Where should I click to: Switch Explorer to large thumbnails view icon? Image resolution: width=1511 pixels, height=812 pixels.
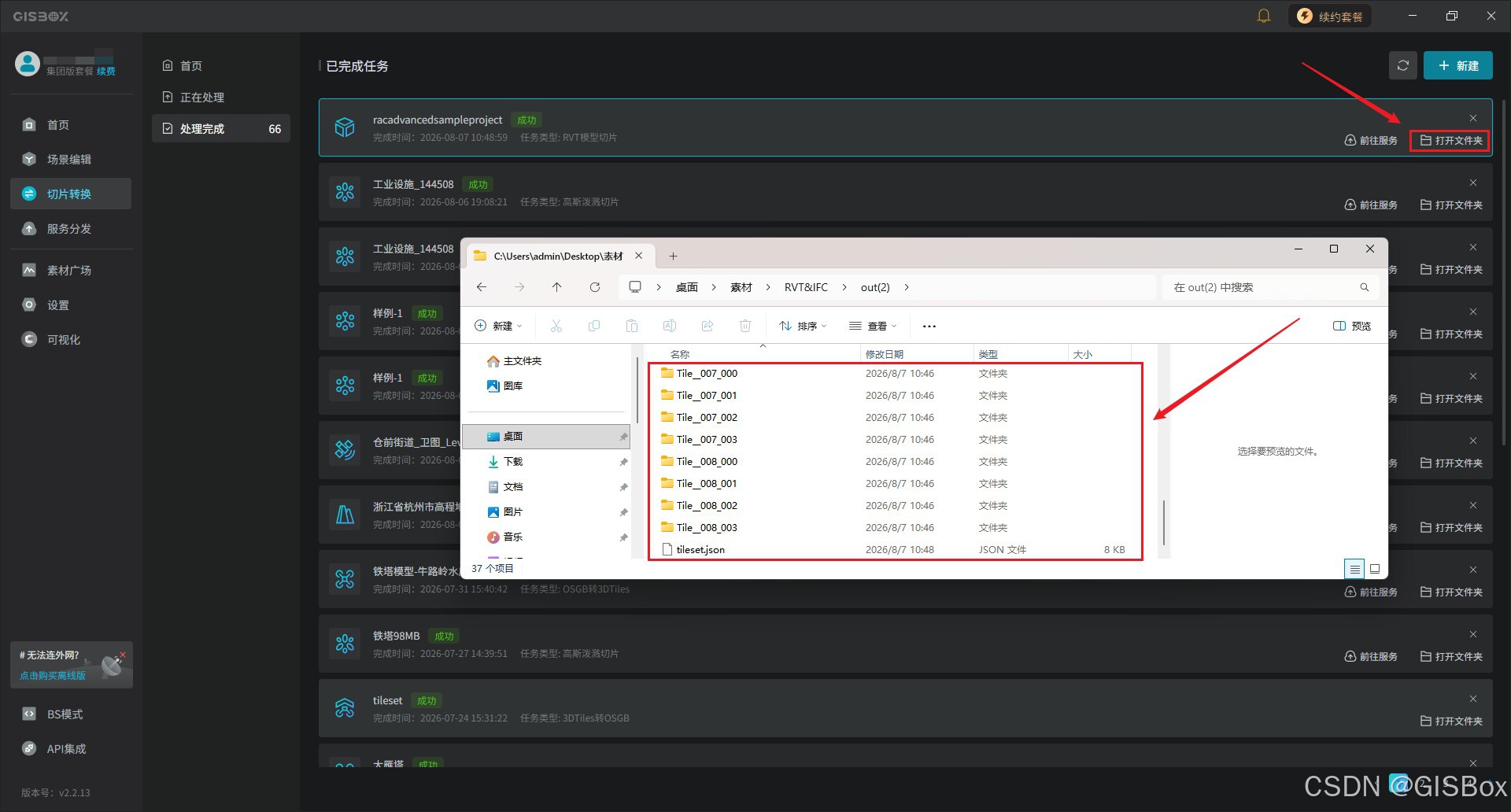coord(1375,568)
